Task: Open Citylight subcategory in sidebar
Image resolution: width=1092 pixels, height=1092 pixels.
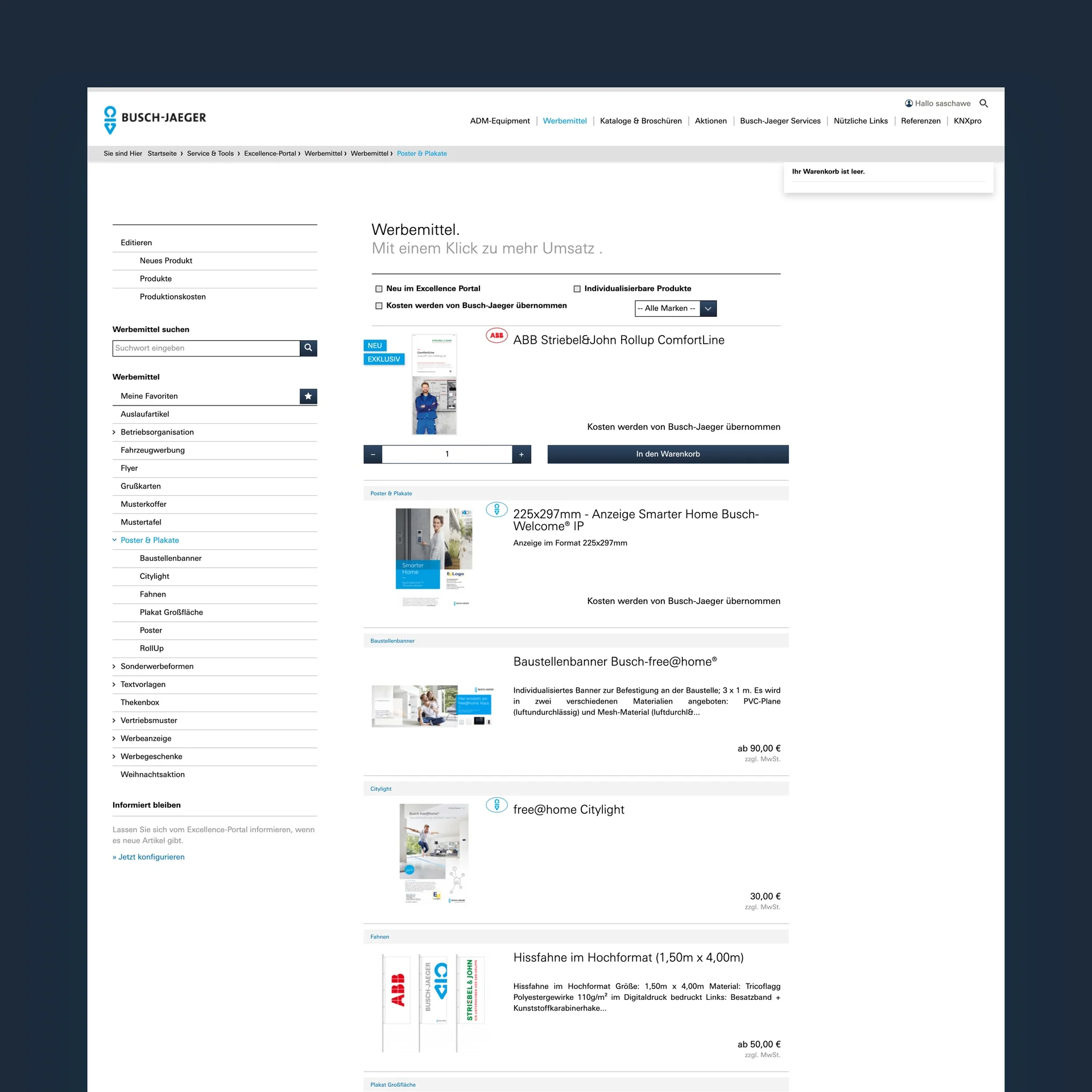Action: click(x=155, y=577)
